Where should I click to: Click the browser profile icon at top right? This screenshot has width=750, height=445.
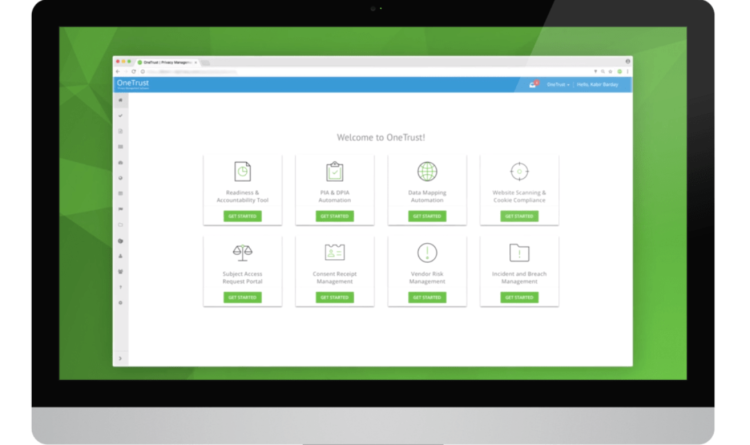pos(628,61)
